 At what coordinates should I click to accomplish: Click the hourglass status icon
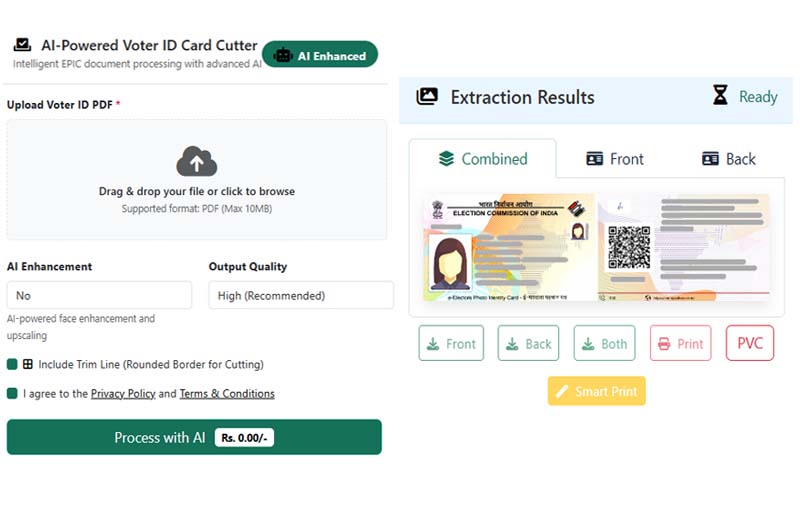(x=720, y=95)
